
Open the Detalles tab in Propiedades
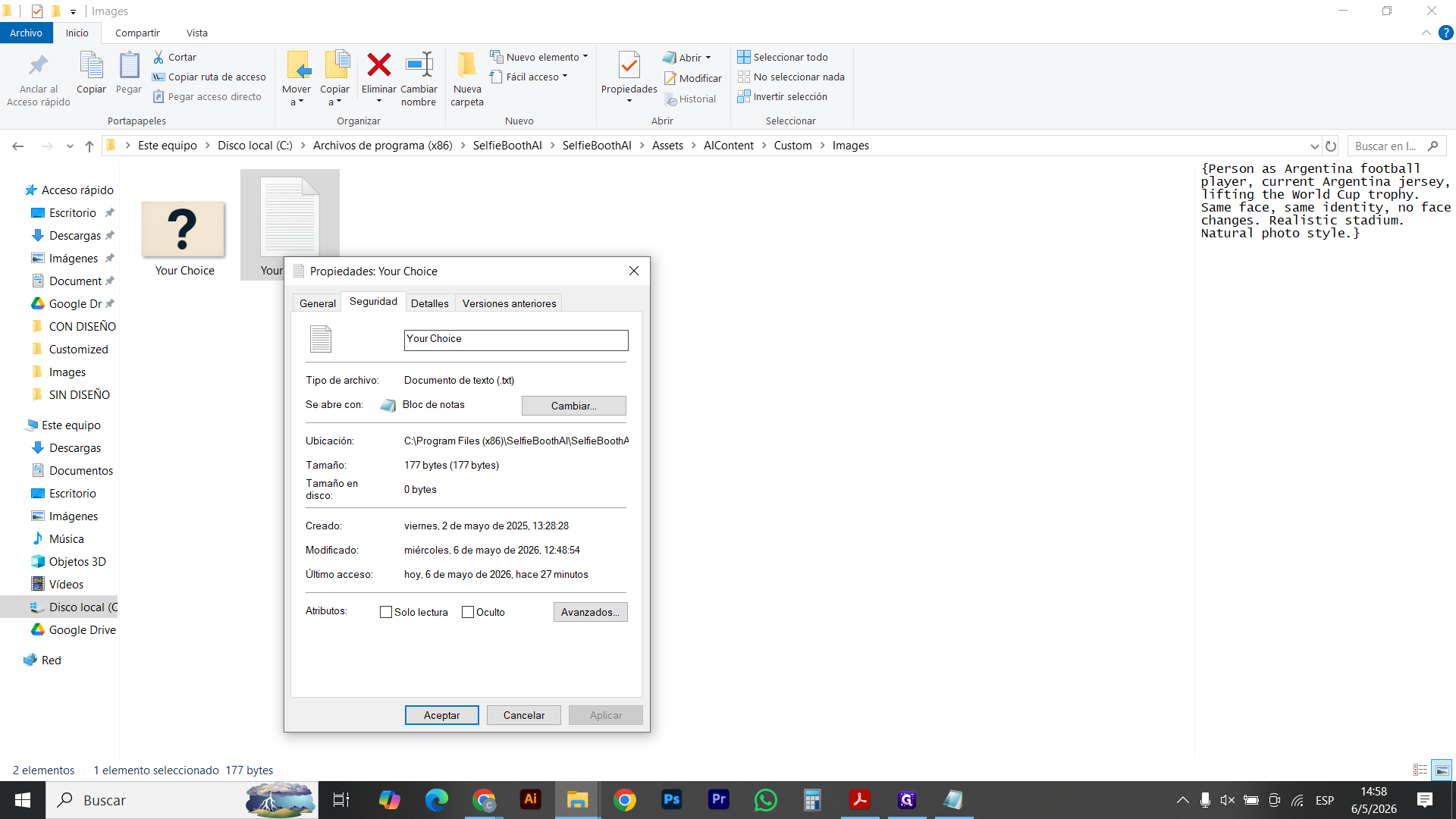pyautogui.click(x=430, y=303)
